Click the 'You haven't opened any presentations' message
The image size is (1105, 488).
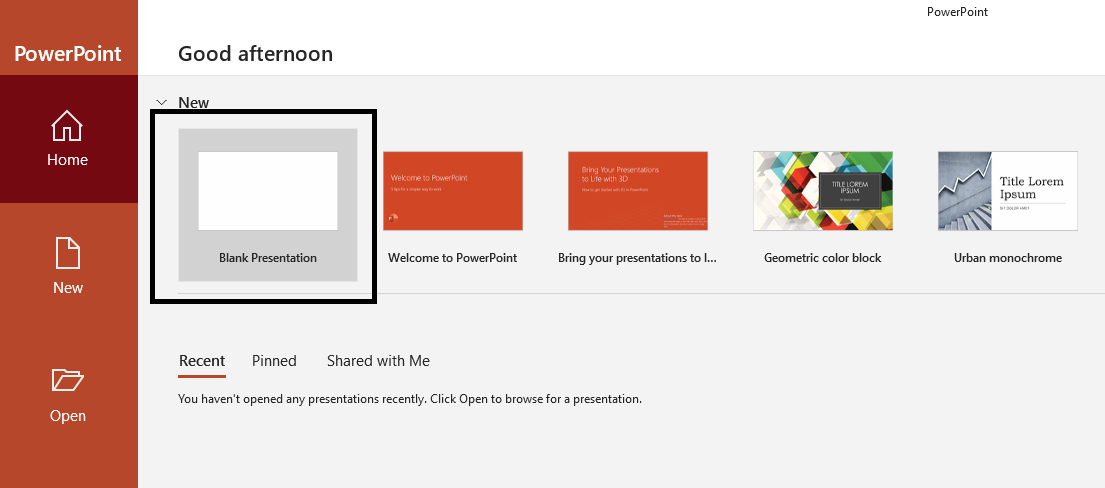pos(410,399)
